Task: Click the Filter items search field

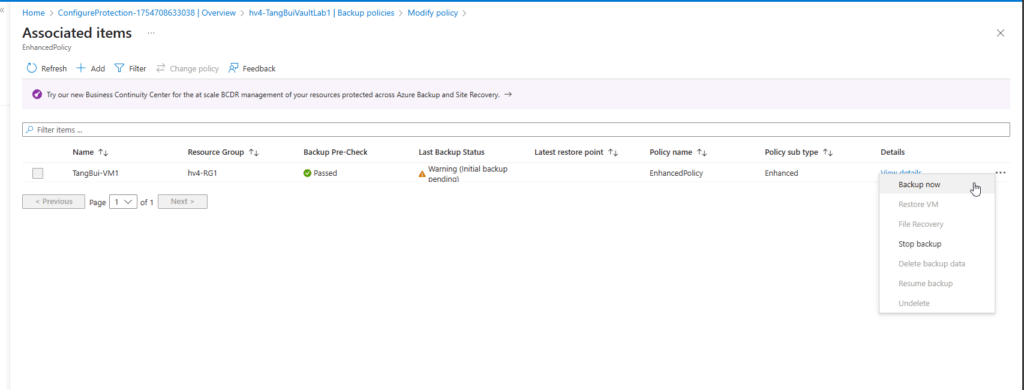Action: tap(516, 130)
